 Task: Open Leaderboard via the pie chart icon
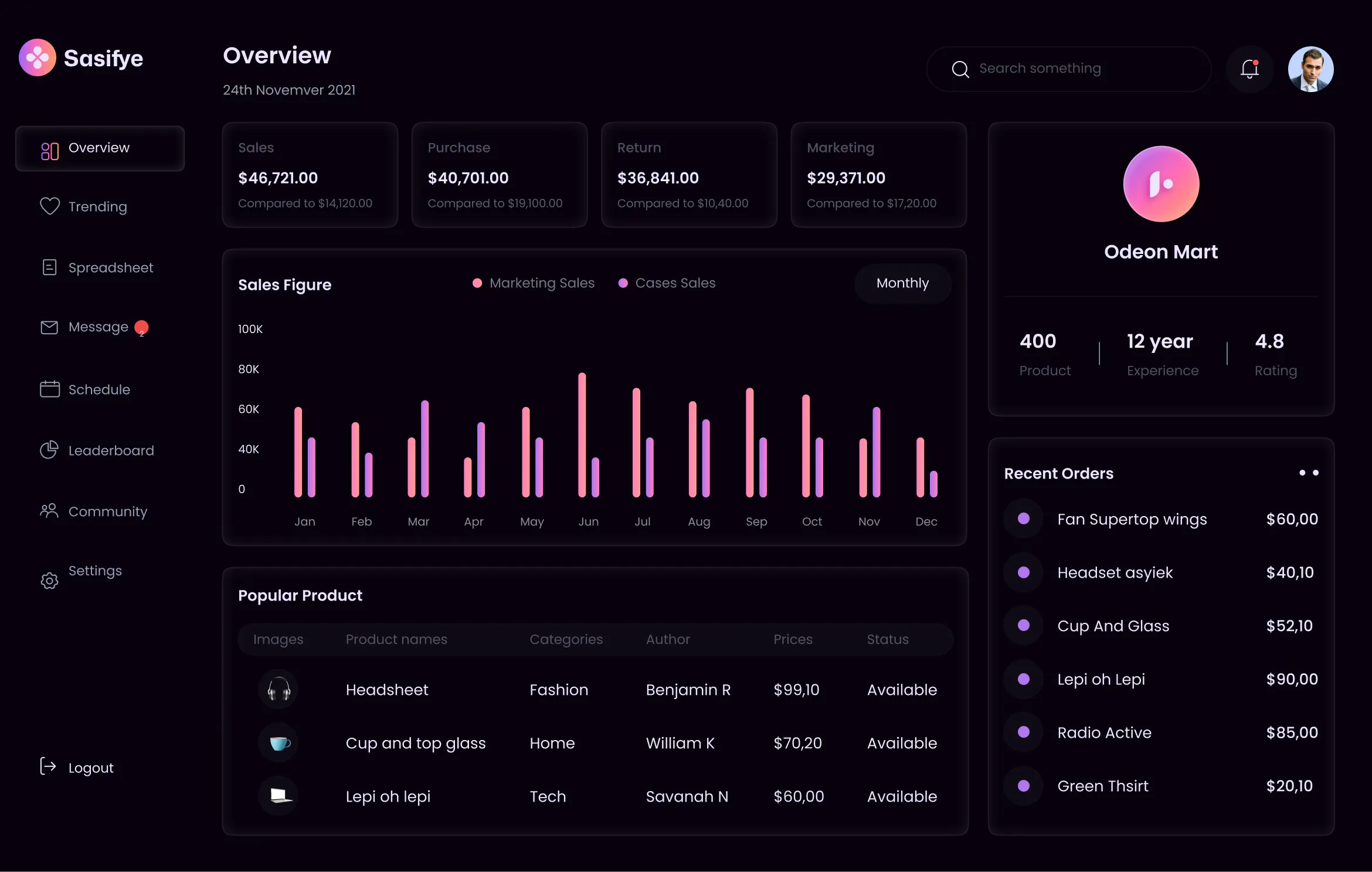[x=50, y=450]
